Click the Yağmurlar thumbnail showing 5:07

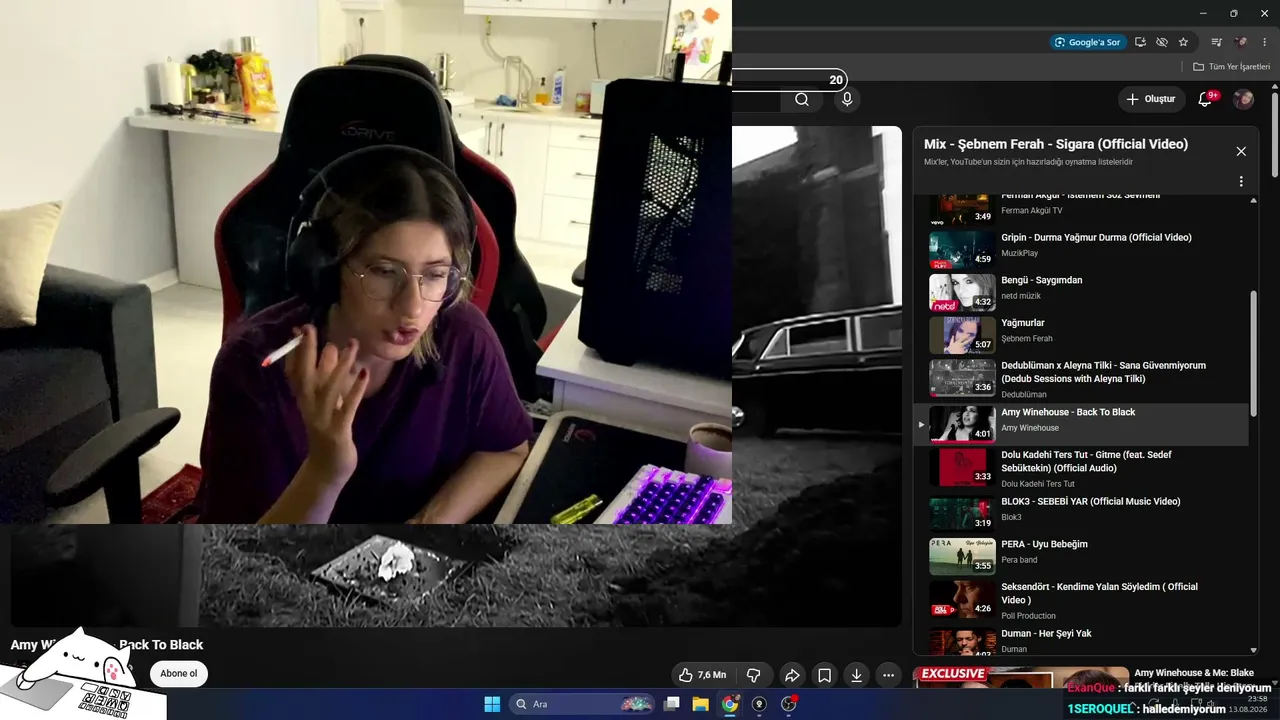point(962,335)
